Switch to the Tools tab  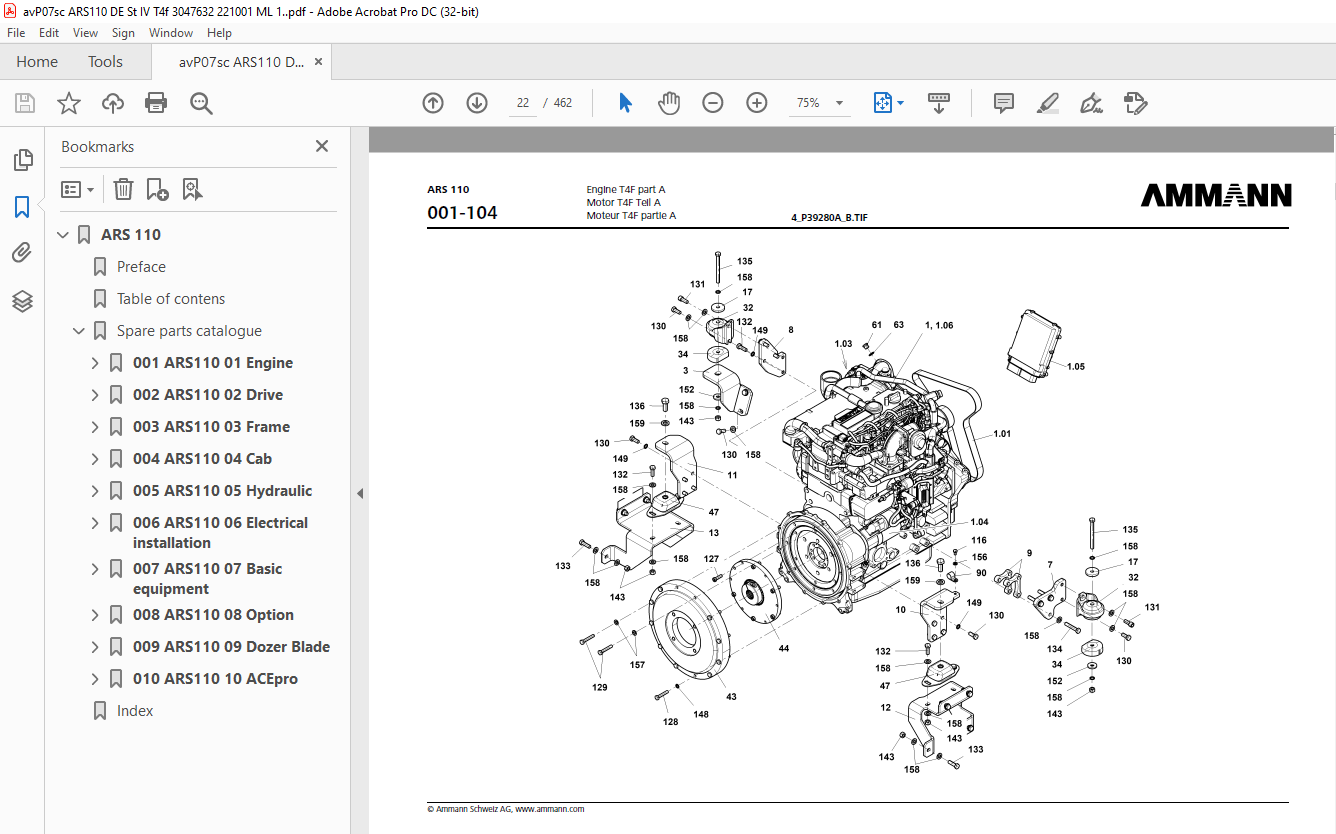click(x=105, y=62)
